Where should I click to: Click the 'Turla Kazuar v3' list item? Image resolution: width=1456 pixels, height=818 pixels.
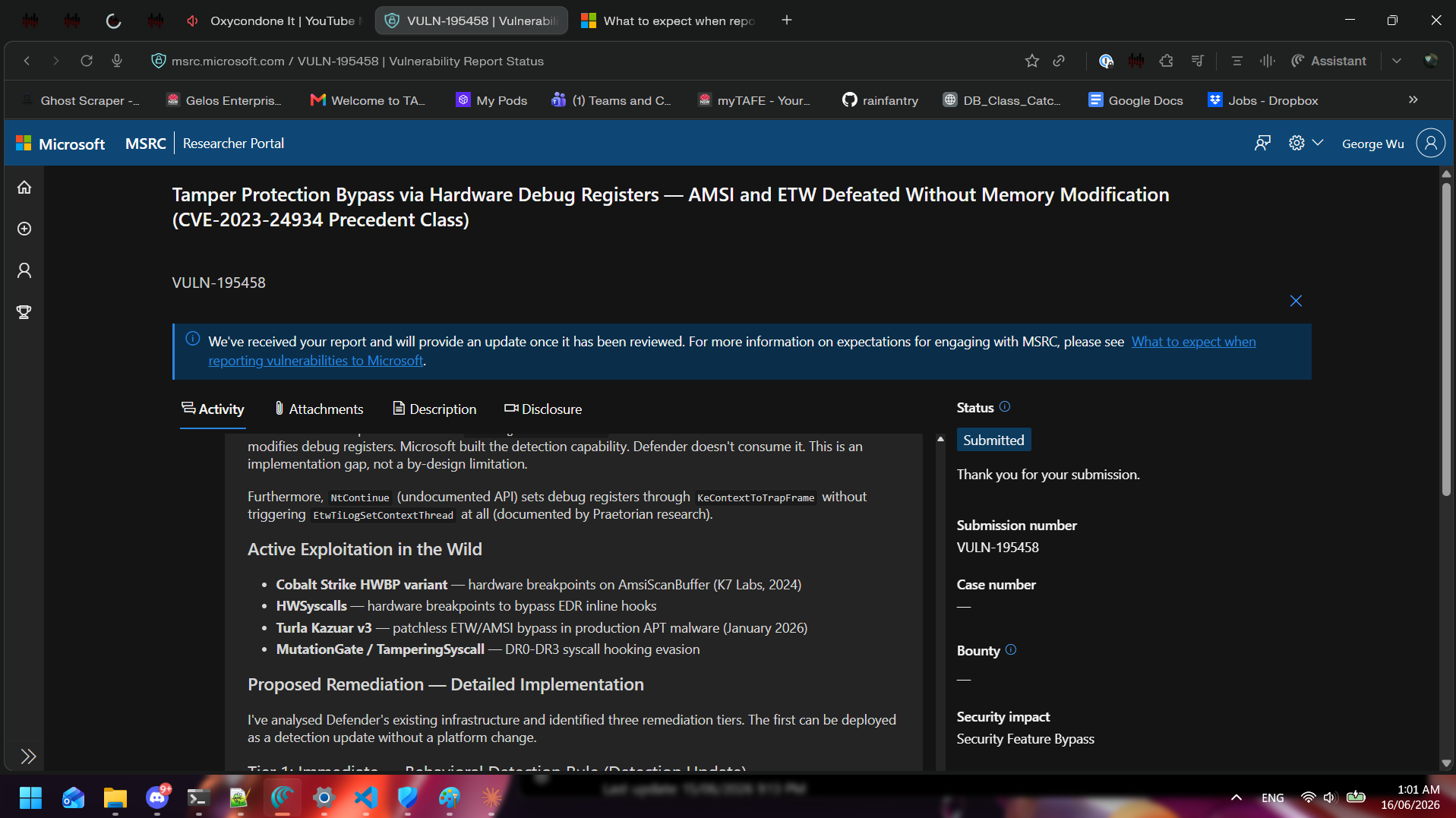pos(542,628)
